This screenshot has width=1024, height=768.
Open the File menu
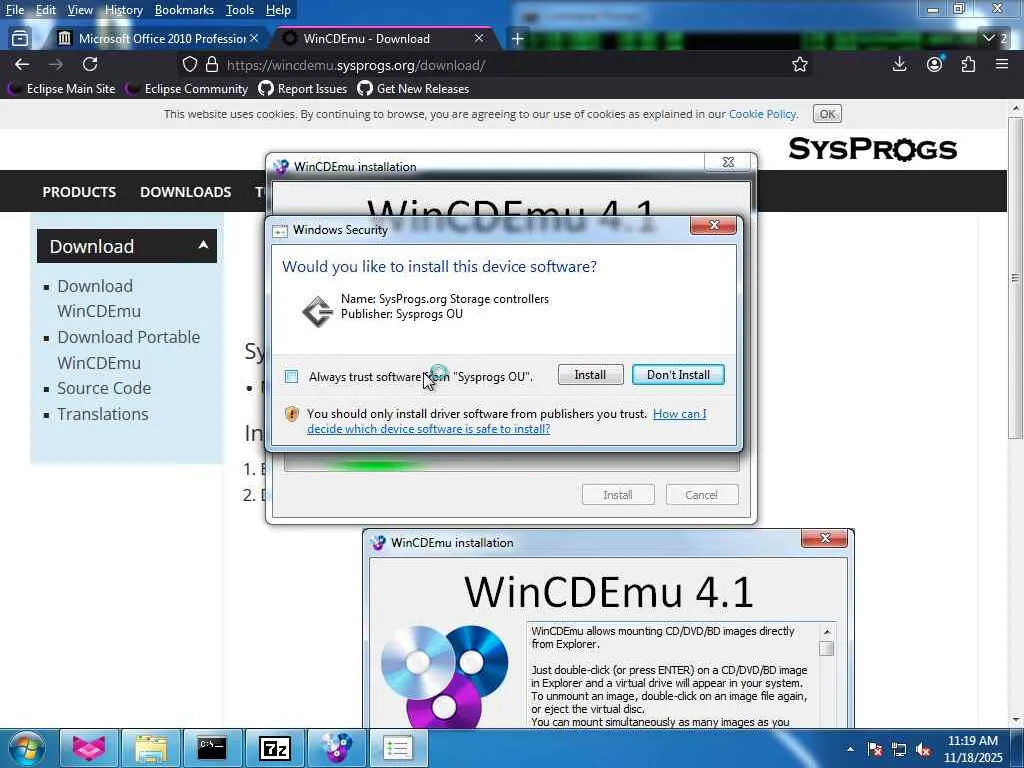tap(14, 10)
